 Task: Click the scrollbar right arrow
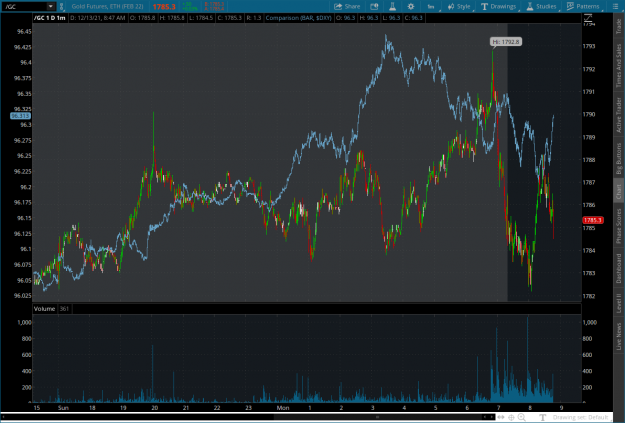(492, 417)
